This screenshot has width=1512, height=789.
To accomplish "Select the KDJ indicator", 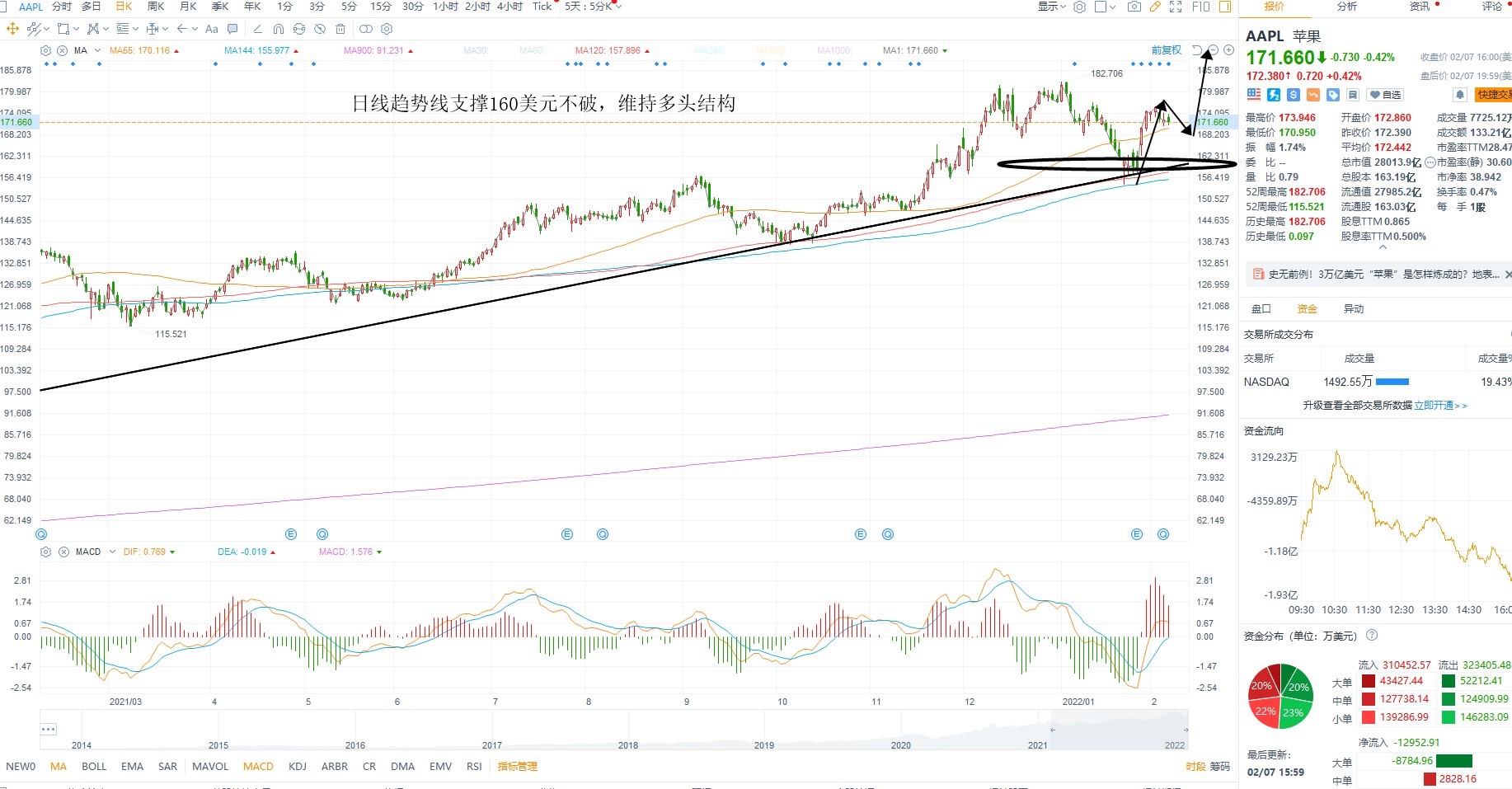I will [298, 767].
